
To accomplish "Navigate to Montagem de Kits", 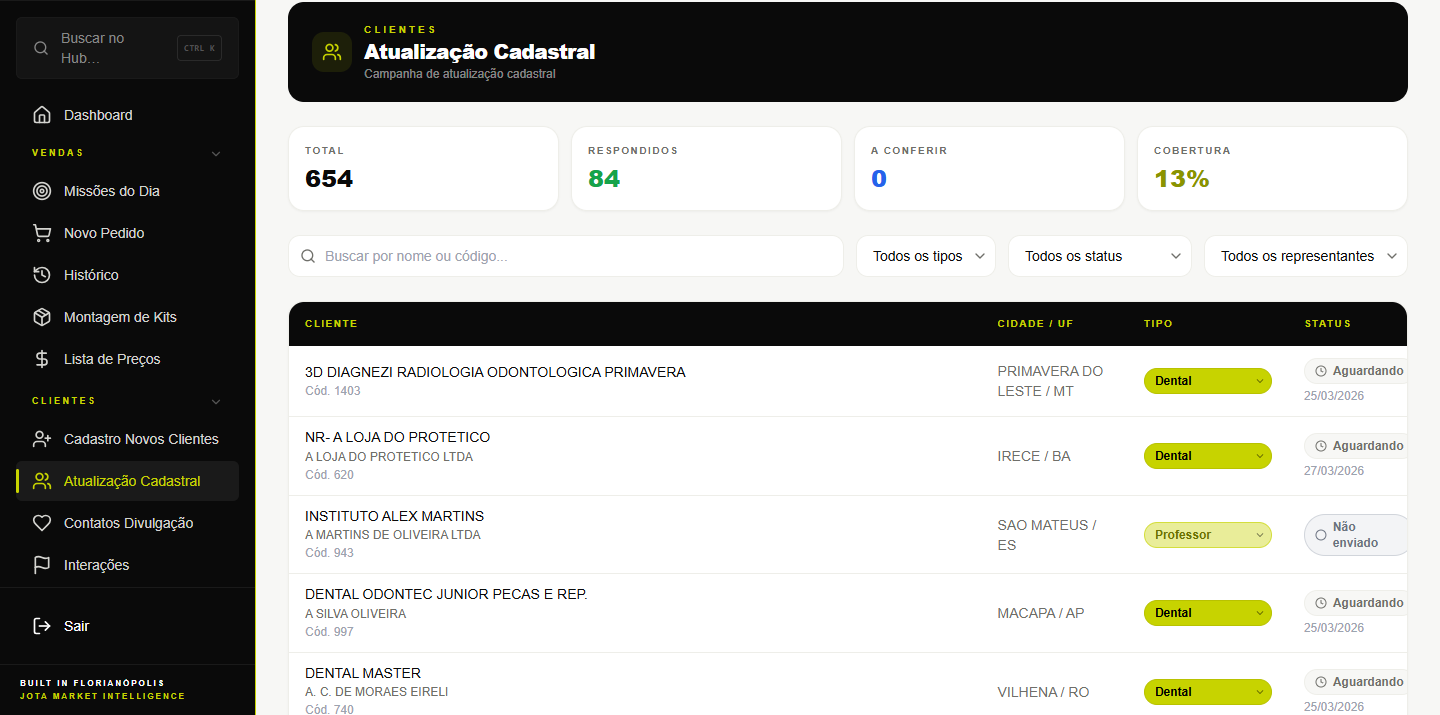I will pos(128,317).
